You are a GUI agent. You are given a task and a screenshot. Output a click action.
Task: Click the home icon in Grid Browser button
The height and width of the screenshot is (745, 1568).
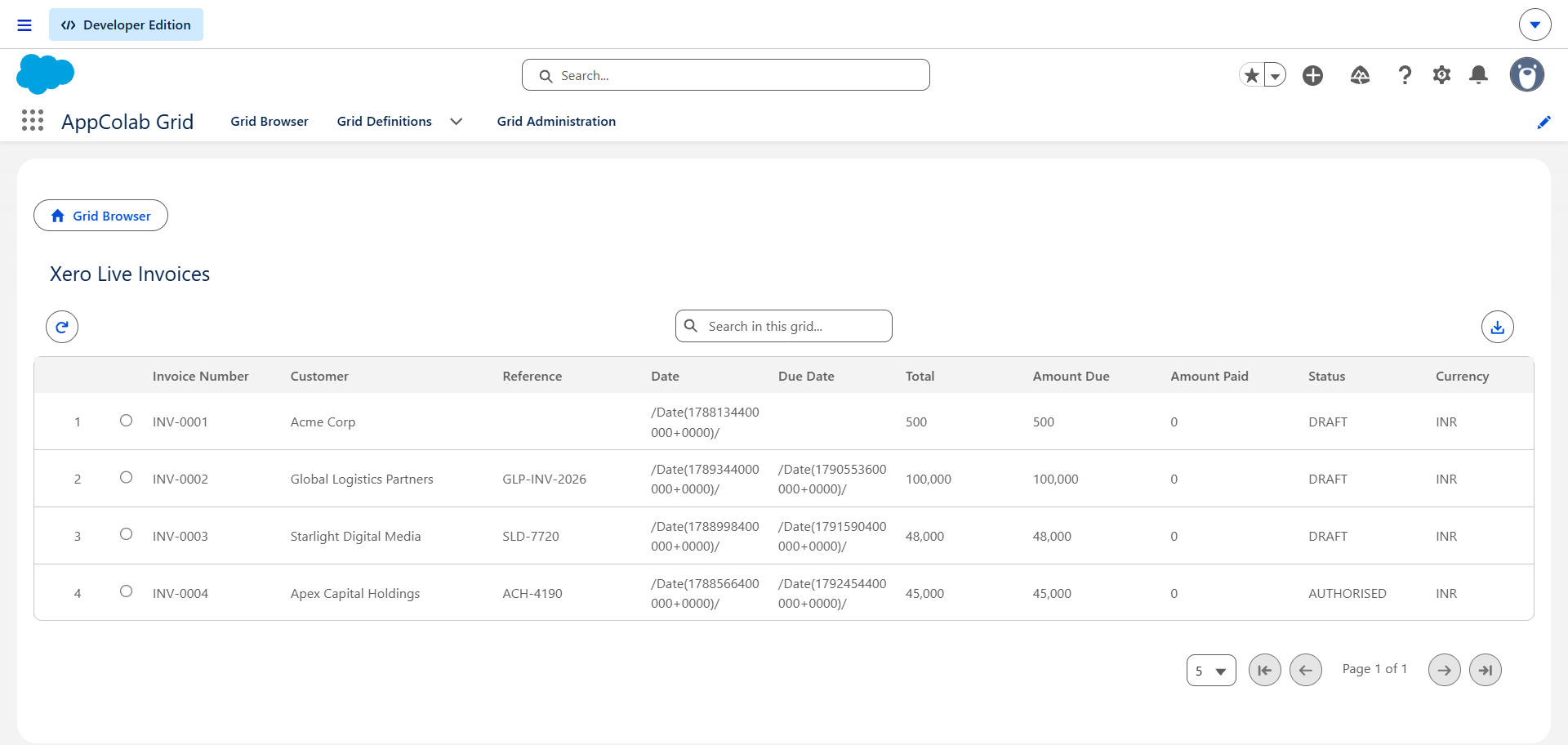(x=58, y=216)
